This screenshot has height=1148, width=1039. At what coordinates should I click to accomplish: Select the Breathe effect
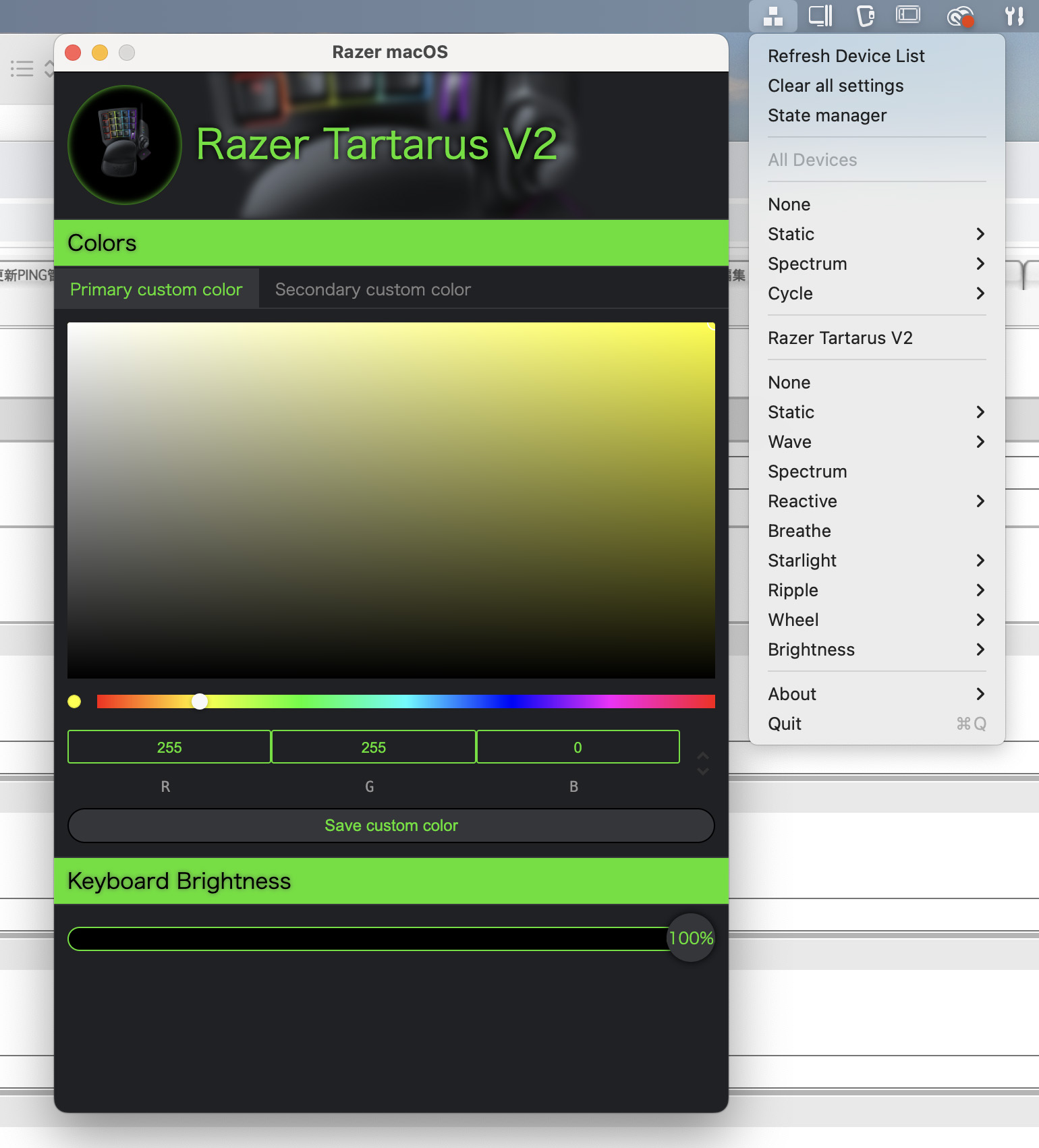point(877,531)
